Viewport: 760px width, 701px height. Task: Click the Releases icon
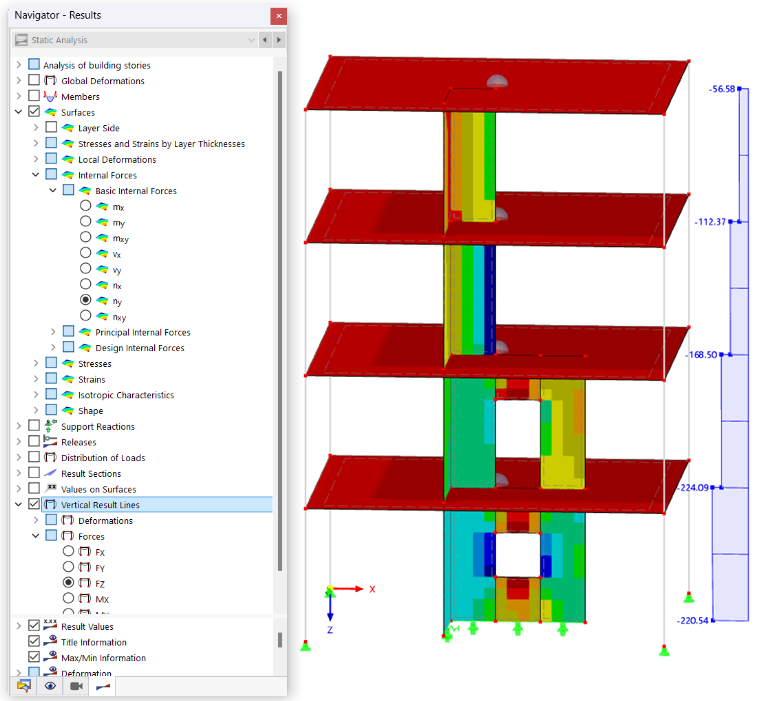(x=50, y=442)
